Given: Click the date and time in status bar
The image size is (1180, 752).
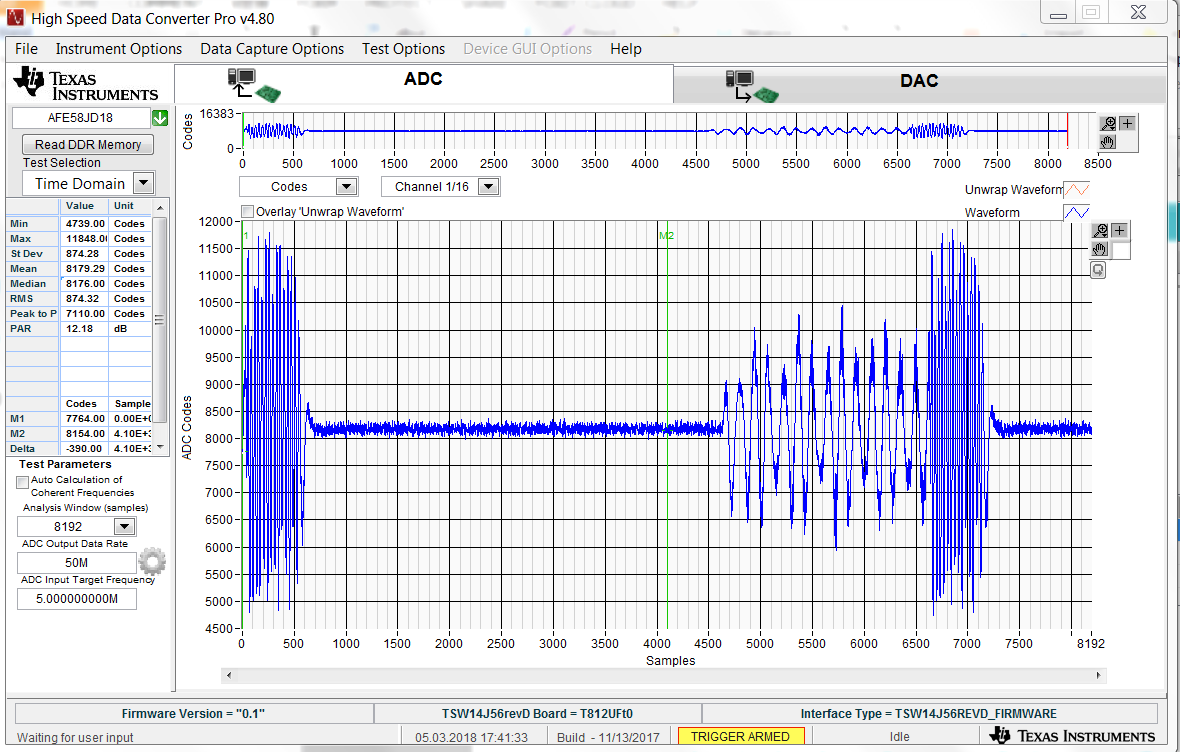Looking at the screenshot, I should pos(471,737).
